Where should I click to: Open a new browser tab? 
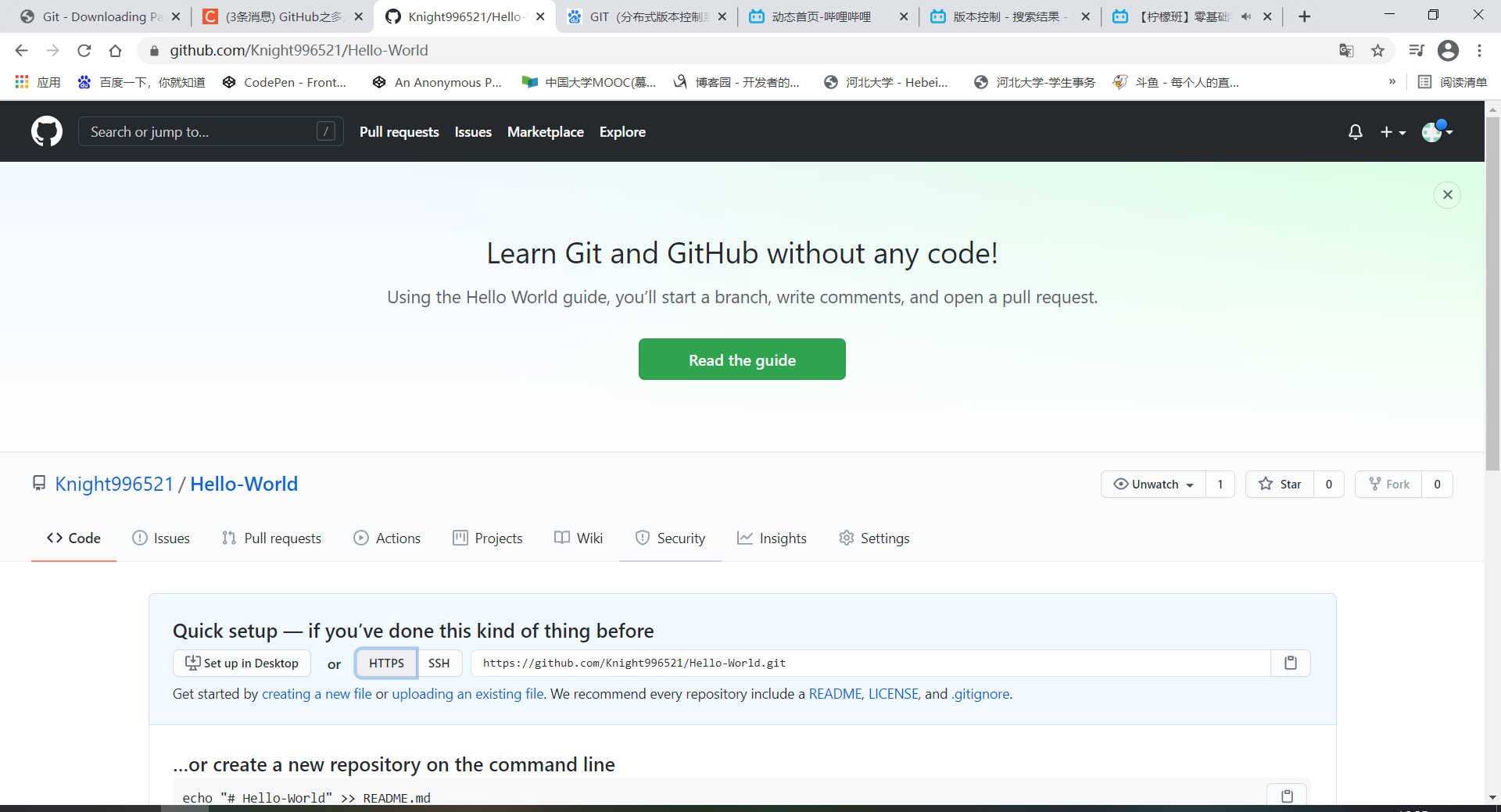pyautogui.click(x=1304, y=16)
